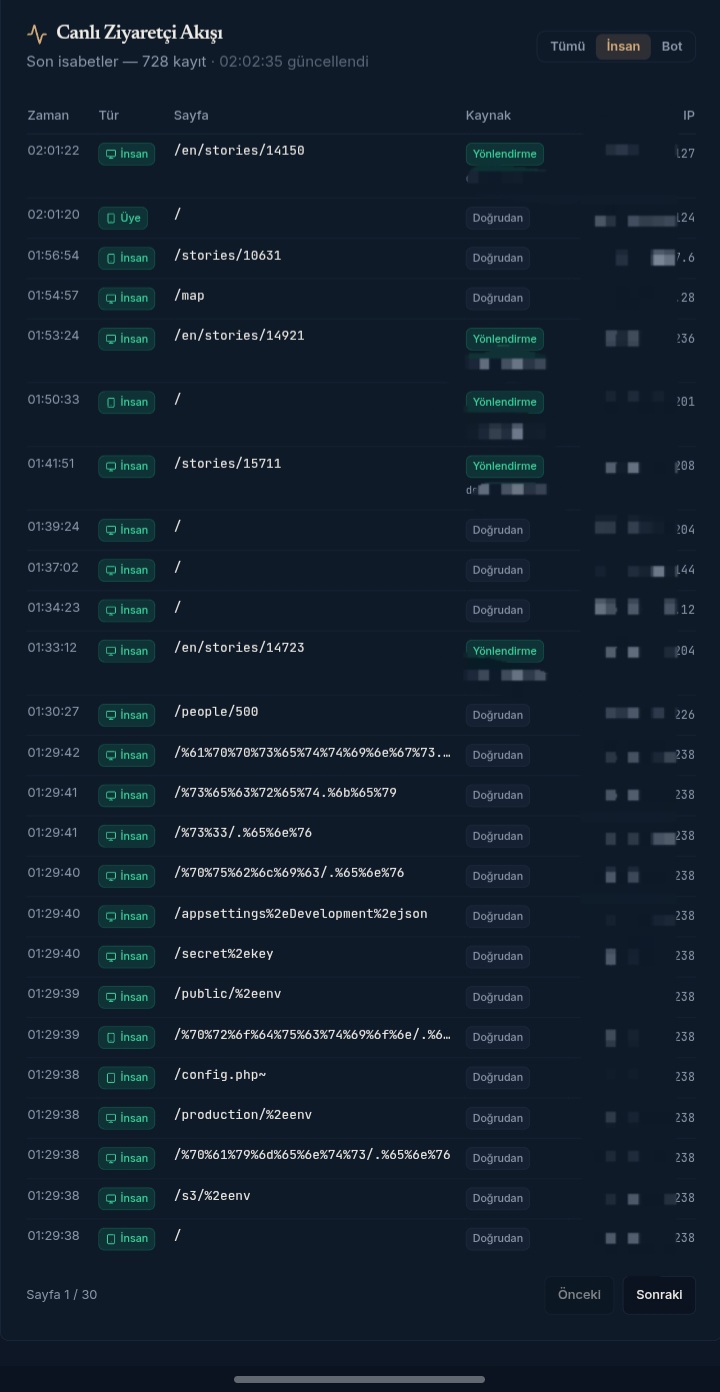Click the Üye badge at 02:01:20
Viewport: 720px width, 1392px height.
(x=123, y=218)
